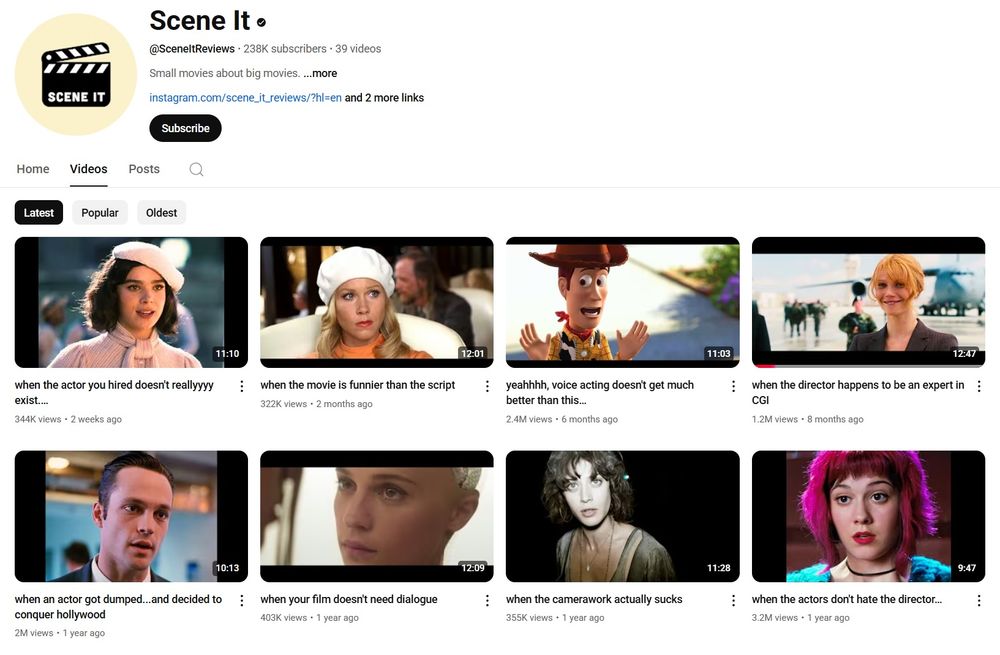Click '1.2M views' under CGI video
The height and width of the screenshot is (655, 1000).
(775, 420)
